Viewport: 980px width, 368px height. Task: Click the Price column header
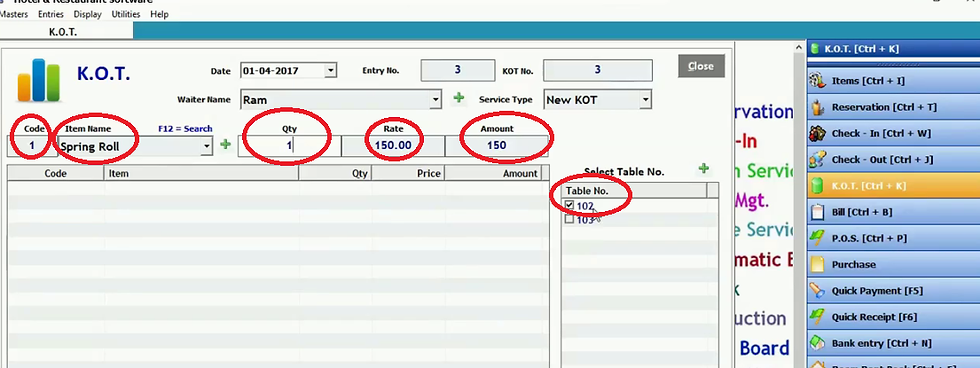(408, 173)
